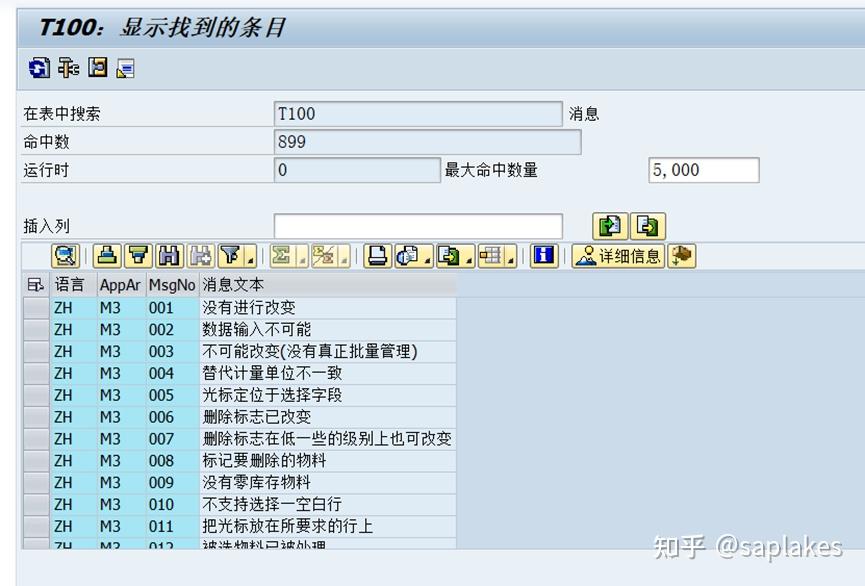Open the print preview
The height and width of the screenshot is (586, 865).
tap(408, 256)
